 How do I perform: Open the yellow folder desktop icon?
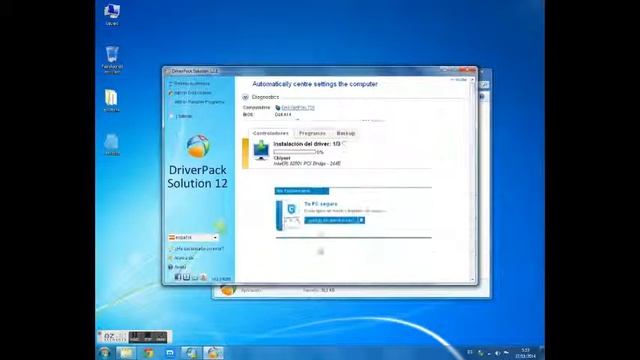tap(111, 100)
